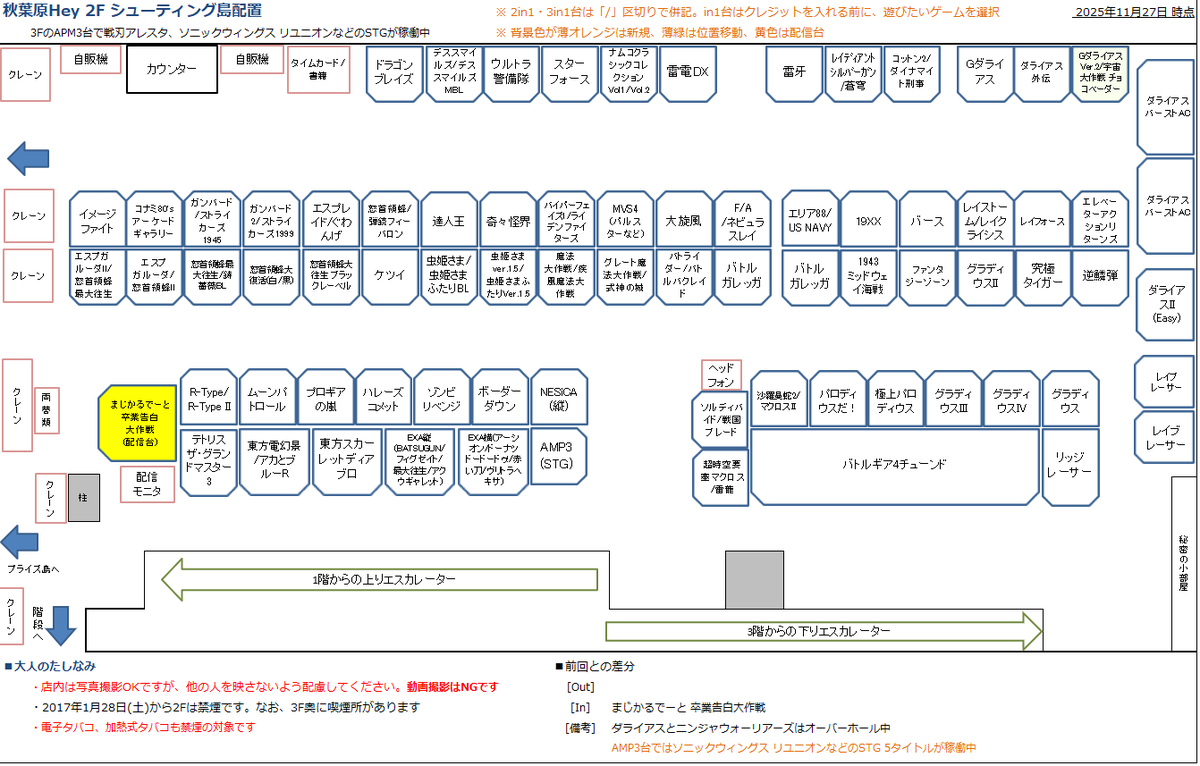
Task: Click the ■前回との差分 heading
Action: (x=594, y=665)
